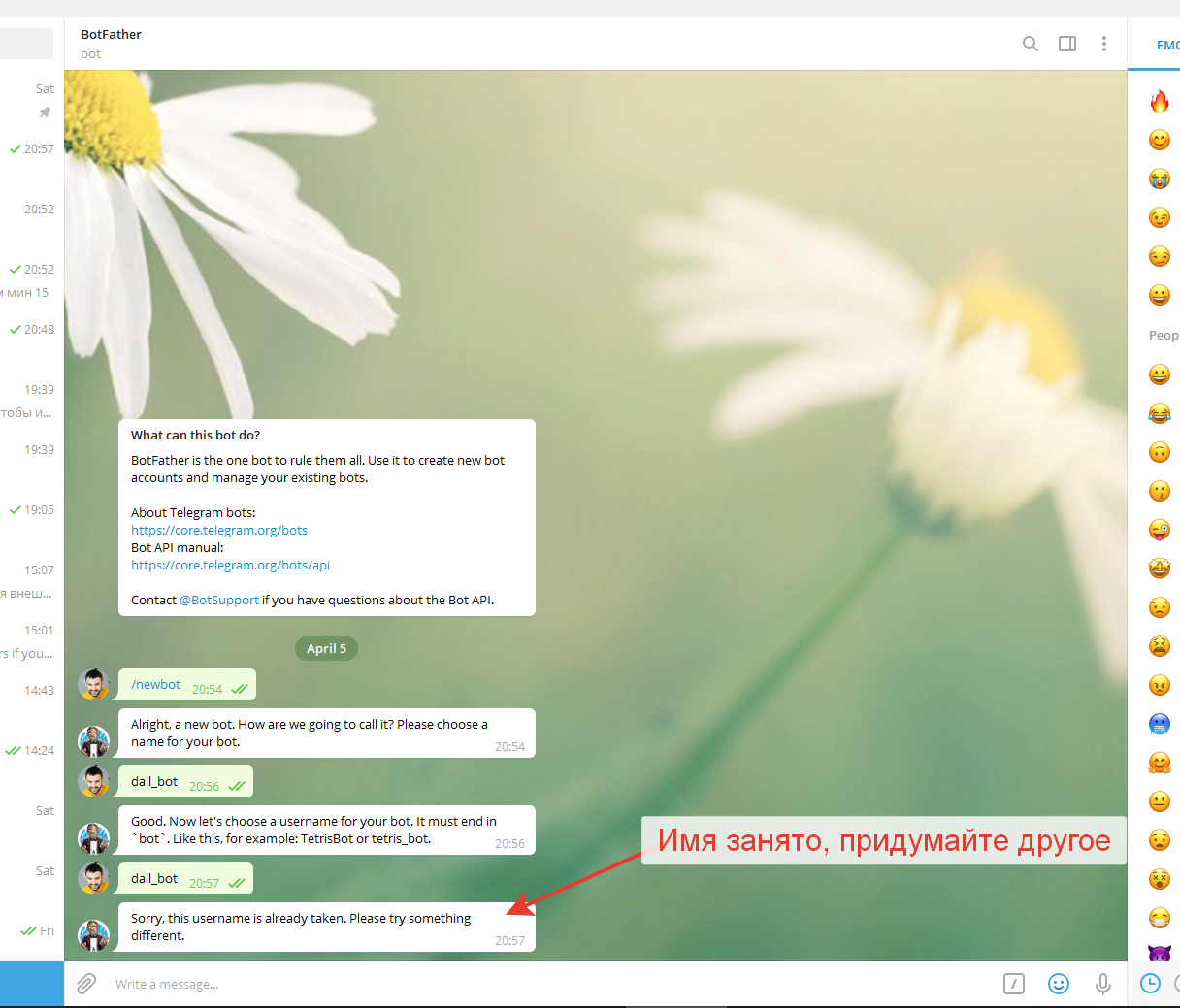Click the microphone voice message icon

click(1103, 984)
